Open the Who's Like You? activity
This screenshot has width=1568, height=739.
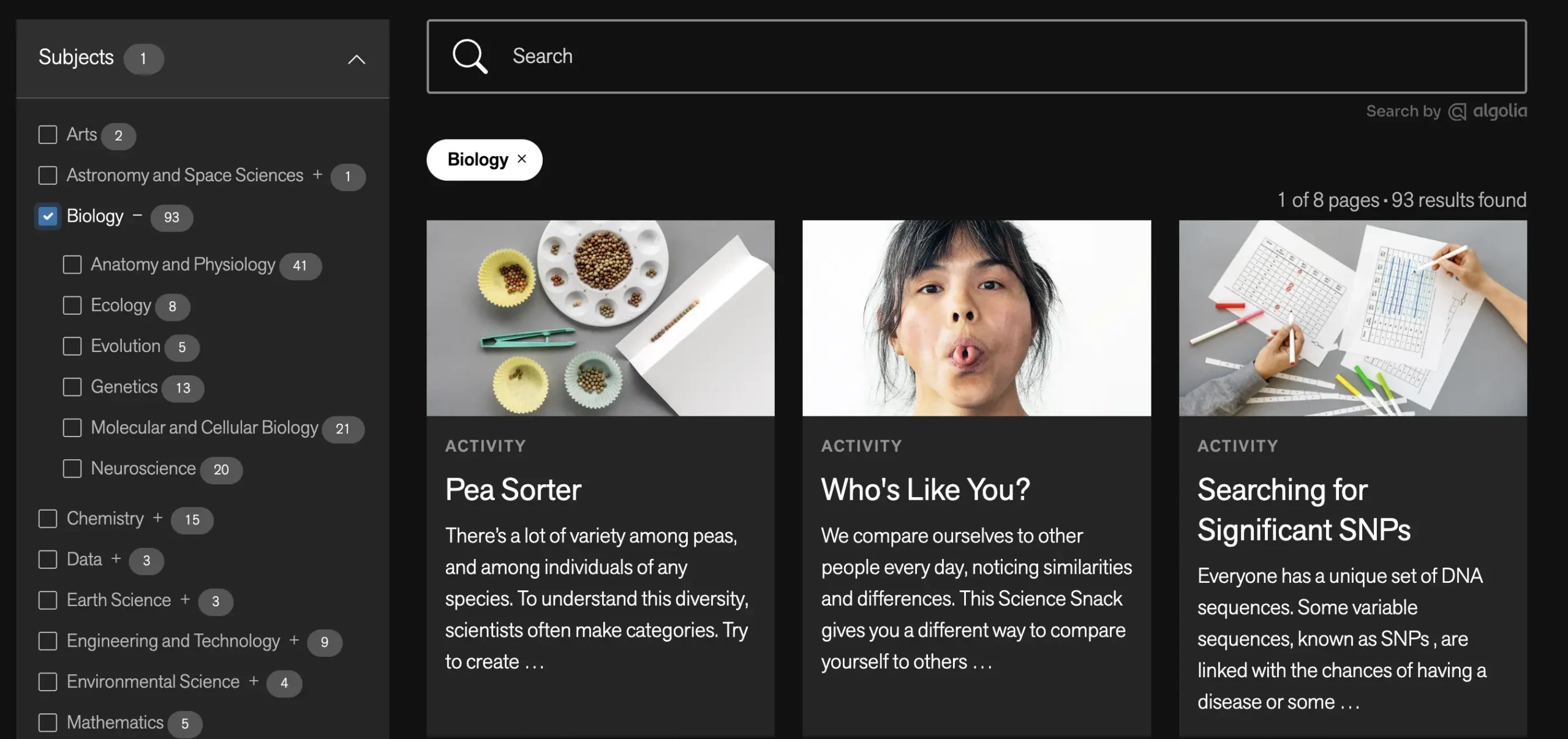point(925,489)
